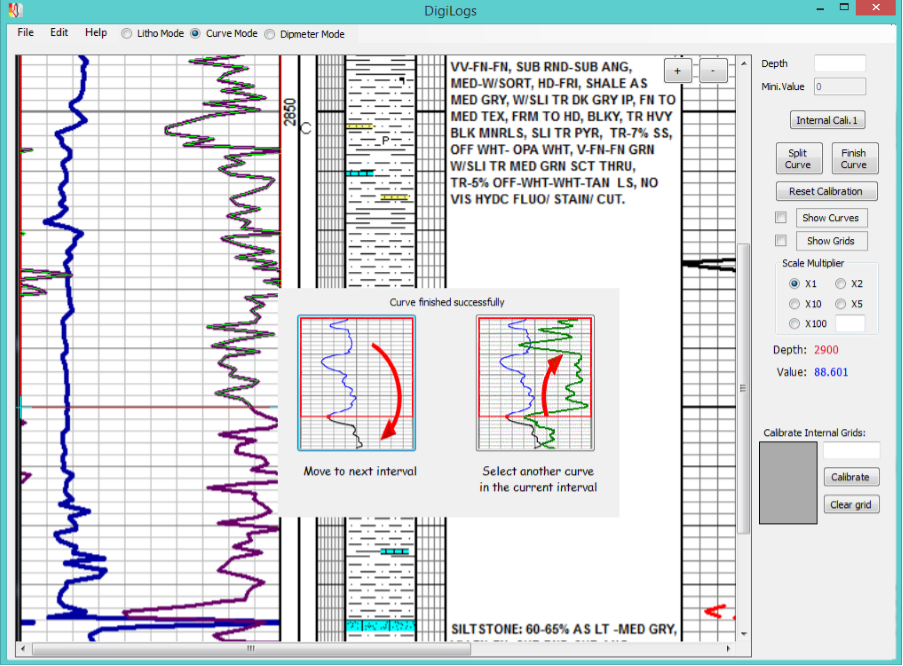903x666 pixels.
Task: Select the Litho Mode radio button
Action: click(127, 33)
